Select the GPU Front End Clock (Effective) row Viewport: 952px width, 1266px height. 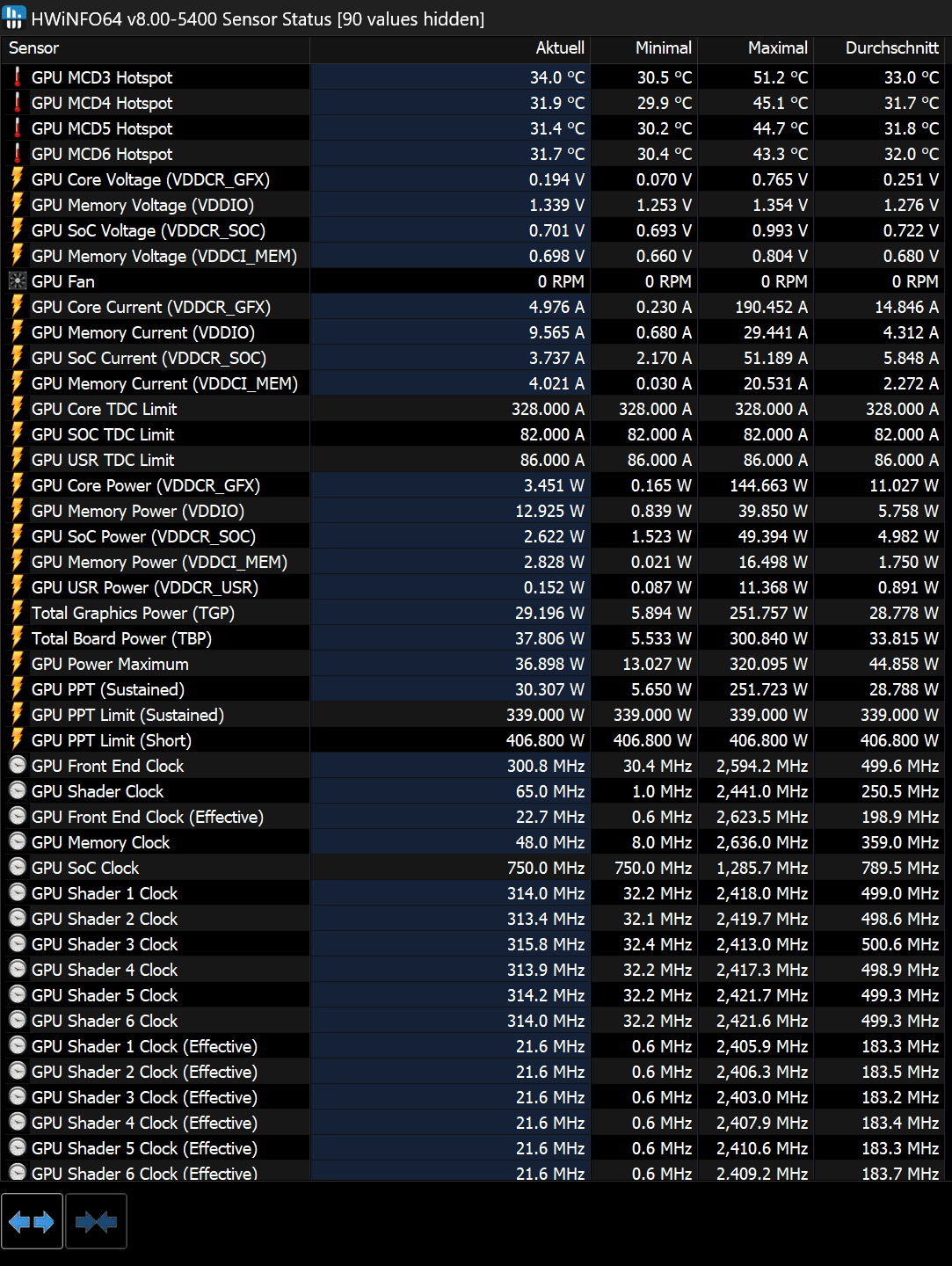(473, 817)
